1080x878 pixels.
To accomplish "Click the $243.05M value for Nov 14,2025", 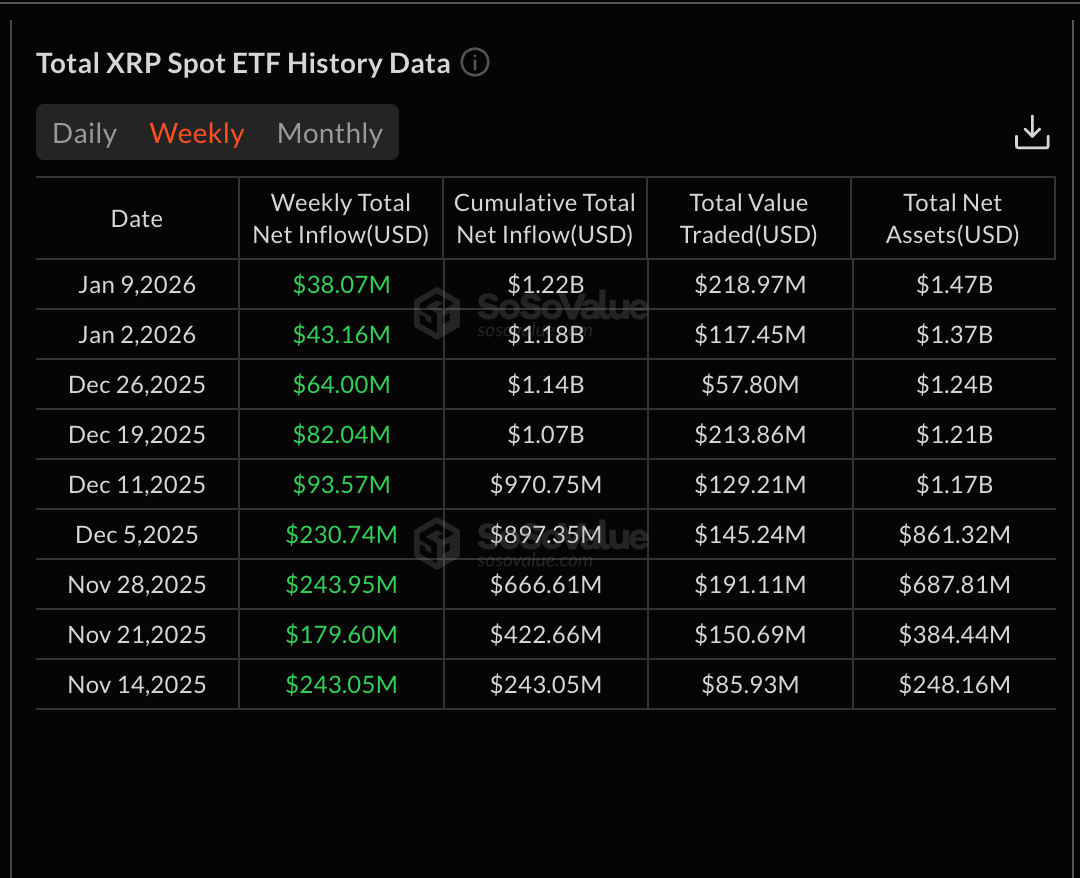I will click(x=341, y=684).
